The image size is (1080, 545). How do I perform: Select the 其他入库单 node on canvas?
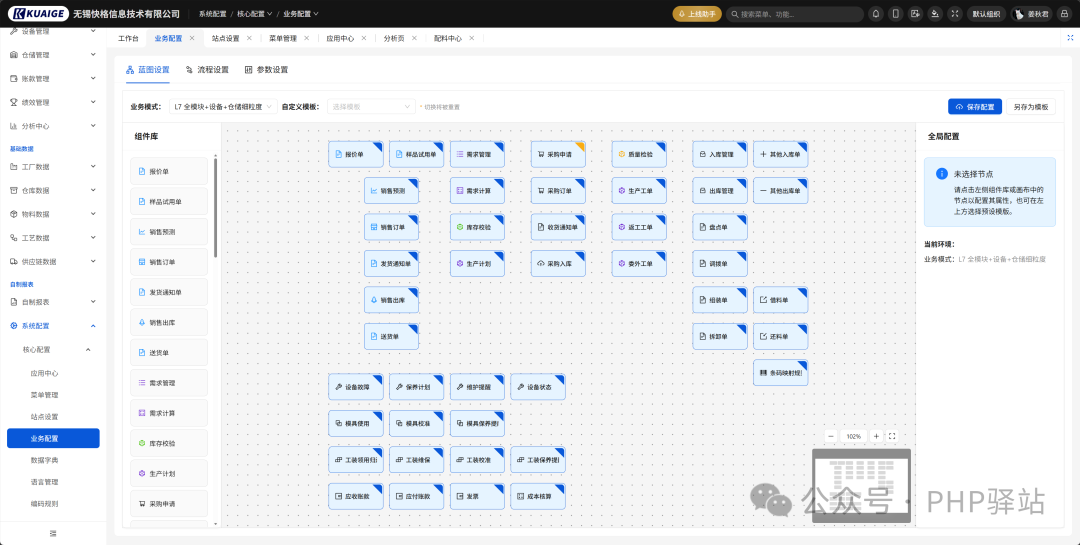tap(780, 154)
